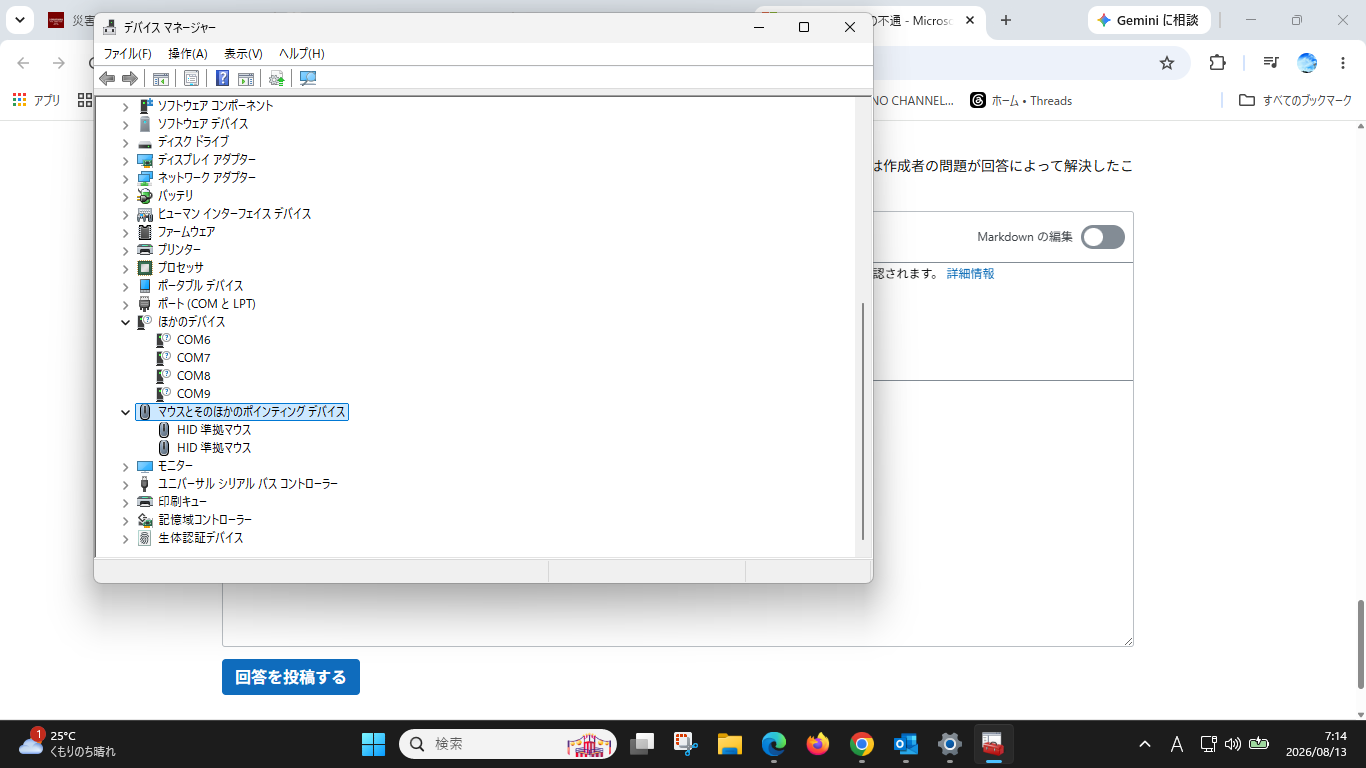Open the ヘルプ(H) menu
Screen dimensions: 1366x768
pos(302,54)
